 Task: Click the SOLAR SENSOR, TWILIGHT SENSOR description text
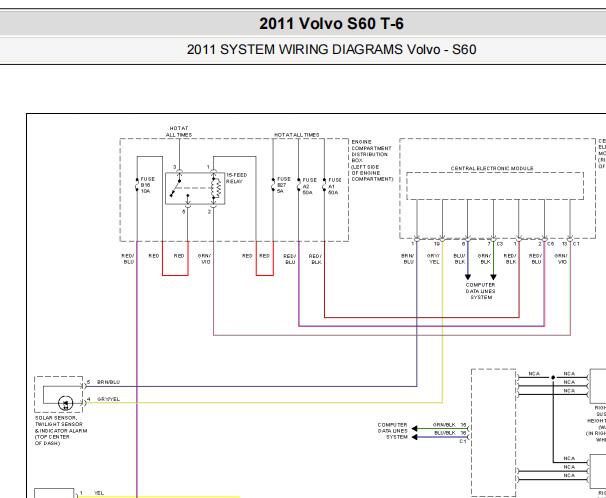tap(61, 430)
